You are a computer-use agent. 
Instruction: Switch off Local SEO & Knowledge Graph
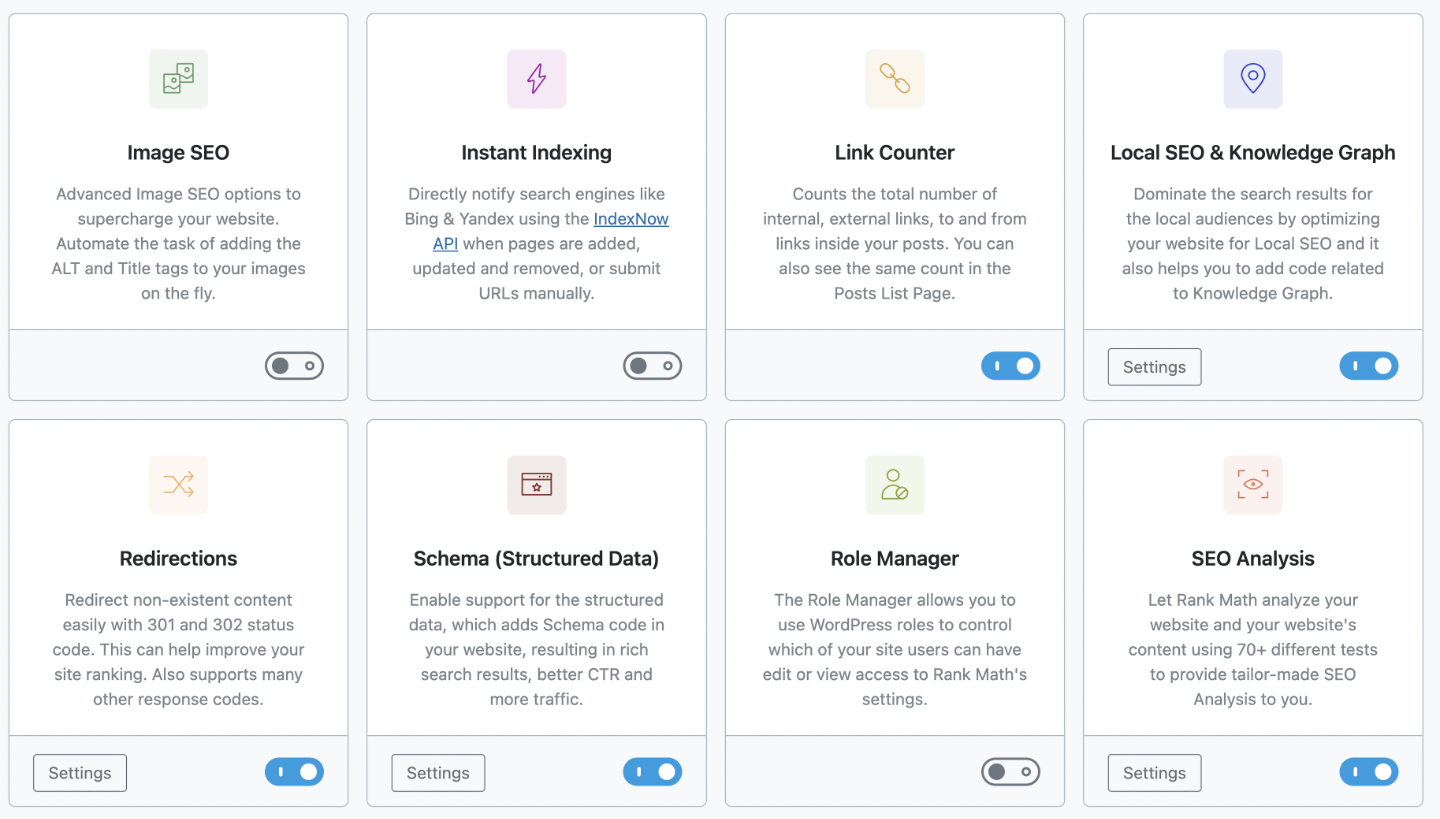coord(1368,366)
